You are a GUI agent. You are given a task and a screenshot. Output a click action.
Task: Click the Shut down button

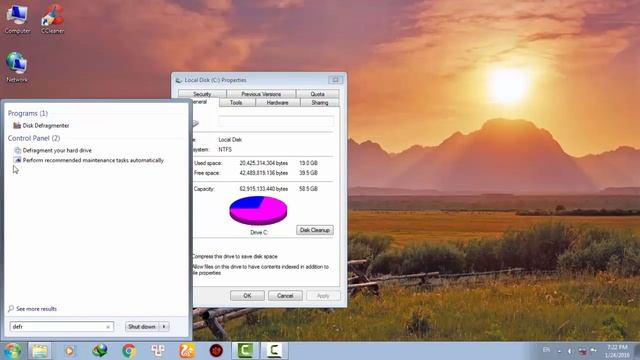(142, 327)
